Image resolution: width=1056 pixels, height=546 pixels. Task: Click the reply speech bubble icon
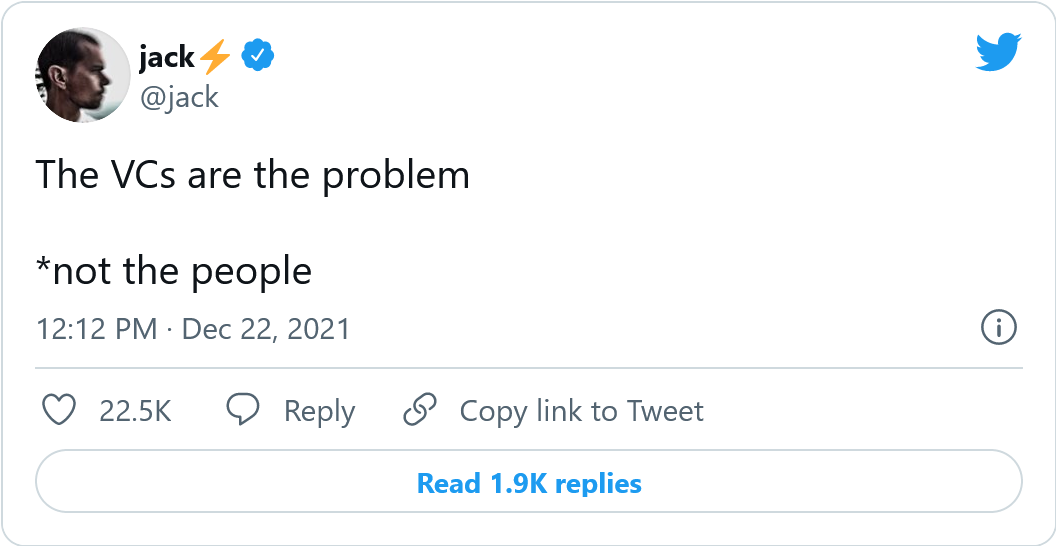click(x=243, y=410)
